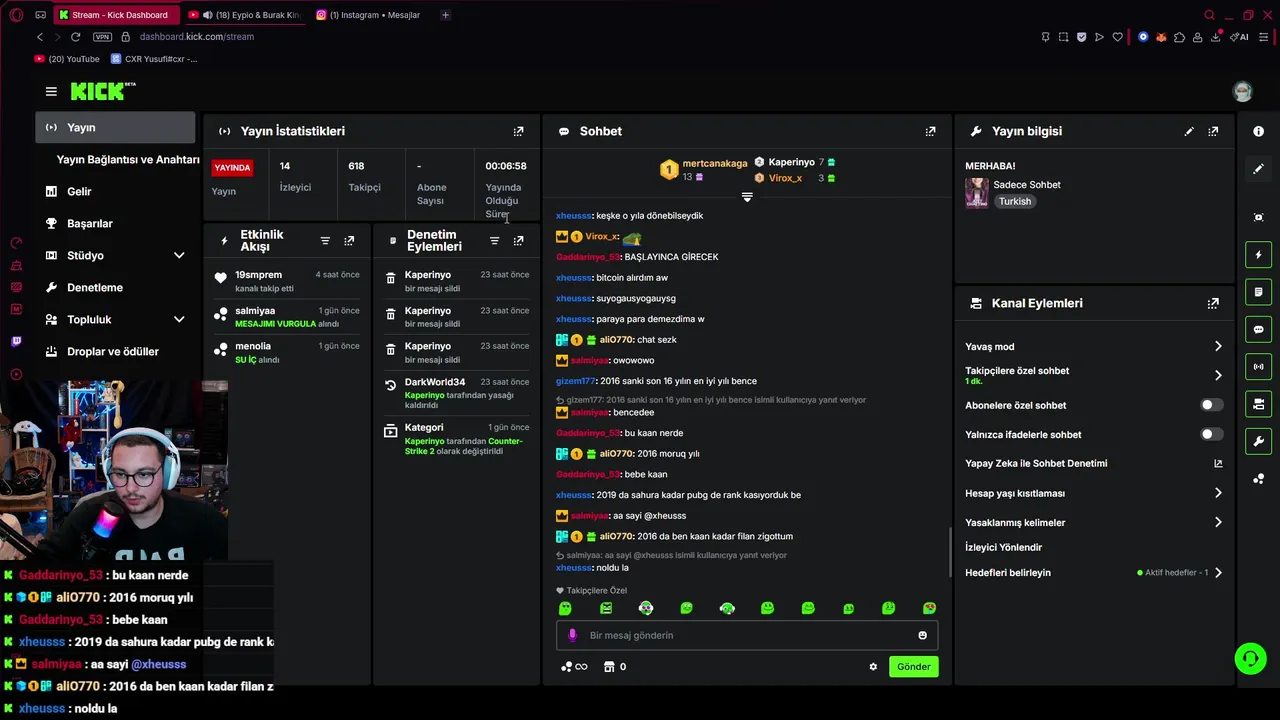Enable Yalnızca ifadelerle sohbet toggle

[x=1211, y=434]
